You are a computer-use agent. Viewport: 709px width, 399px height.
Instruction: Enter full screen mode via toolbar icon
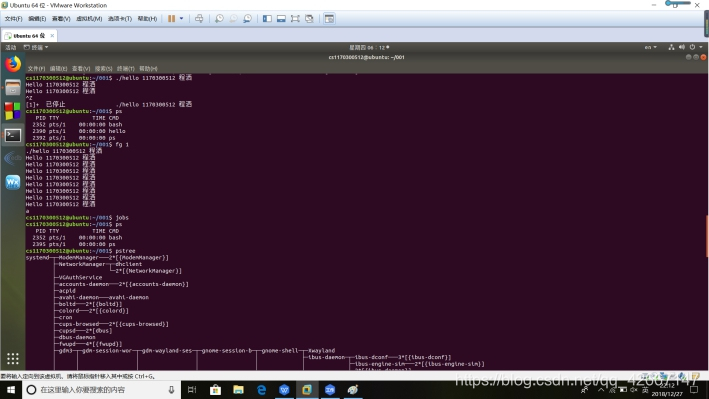click(x=295, y=19)
